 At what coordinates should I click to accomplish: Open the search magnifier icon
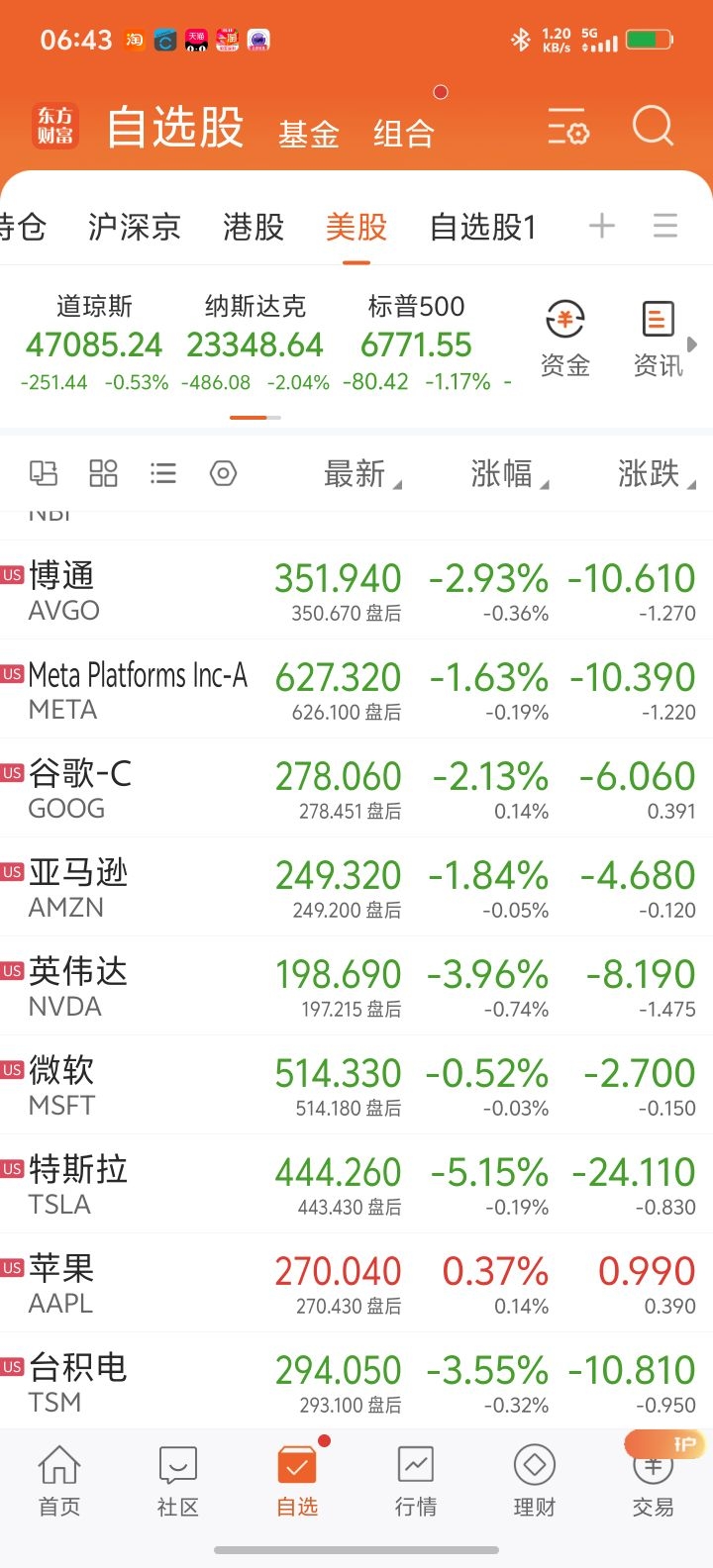(653, 127)
